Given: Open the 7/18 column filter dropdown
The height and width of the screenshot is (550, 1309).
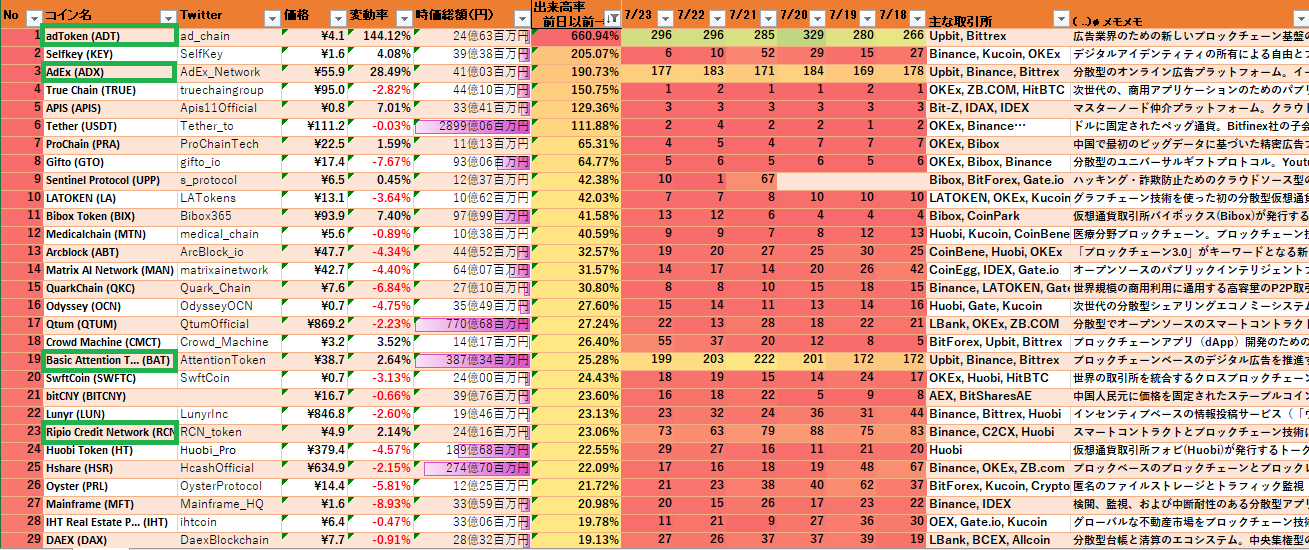Looking at the screenshot, I should tap(916, 18).
